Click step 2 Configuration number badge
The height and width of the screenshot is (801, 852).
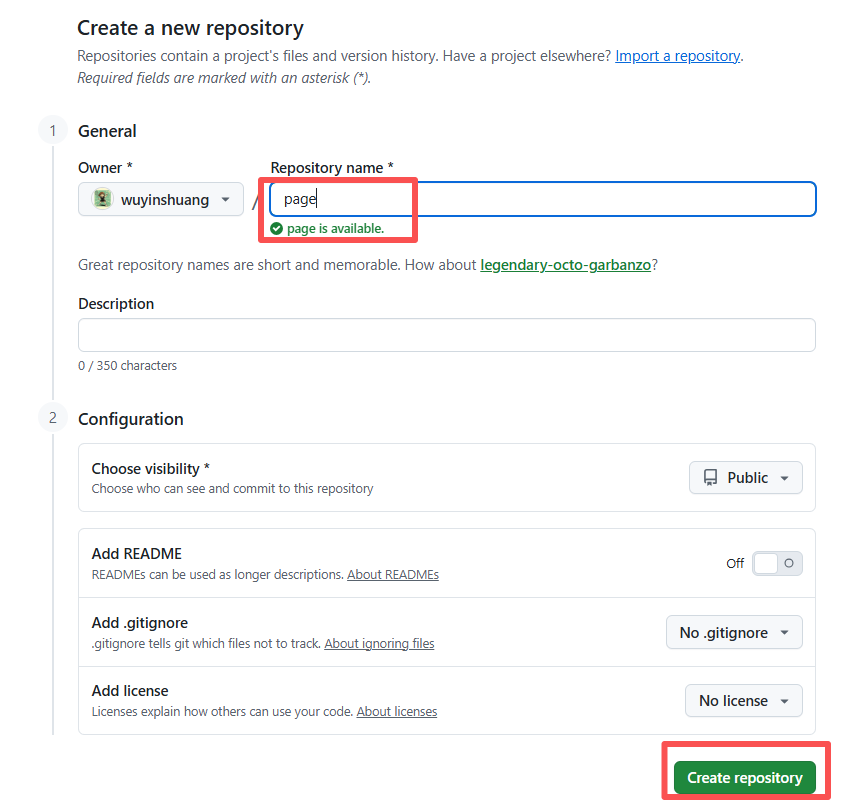[53, 418]
